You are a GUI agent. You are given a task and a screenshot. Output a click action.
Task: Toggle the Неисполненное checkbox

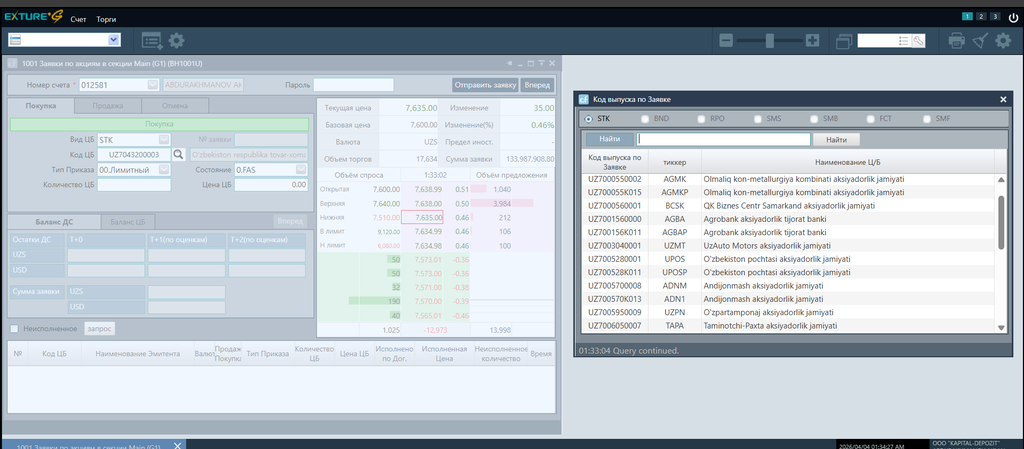point(14,328)
